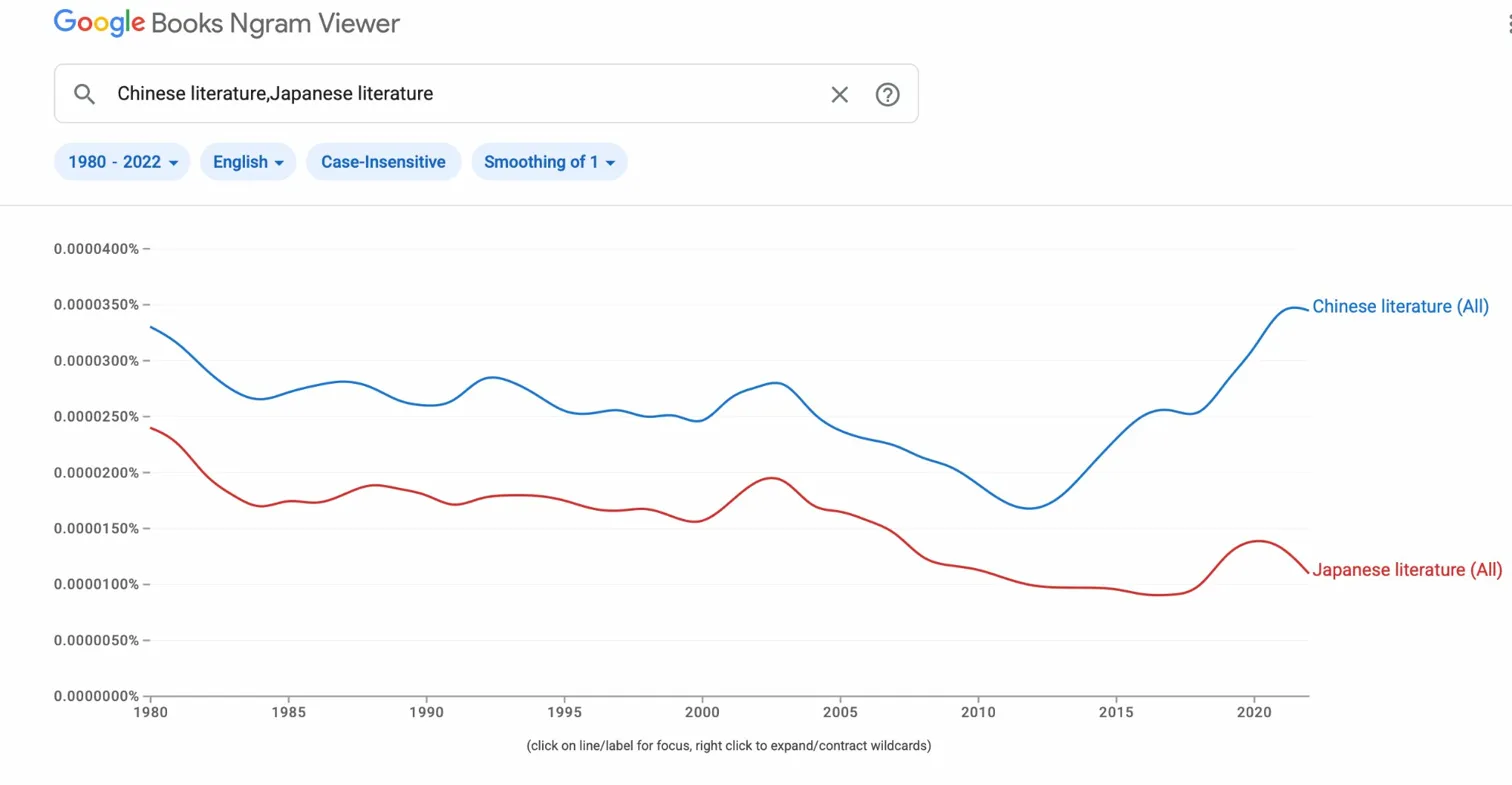This screenshot has width=1512, height=785.
Task: Open help via the question mark icon
Action: click(887, 94)
